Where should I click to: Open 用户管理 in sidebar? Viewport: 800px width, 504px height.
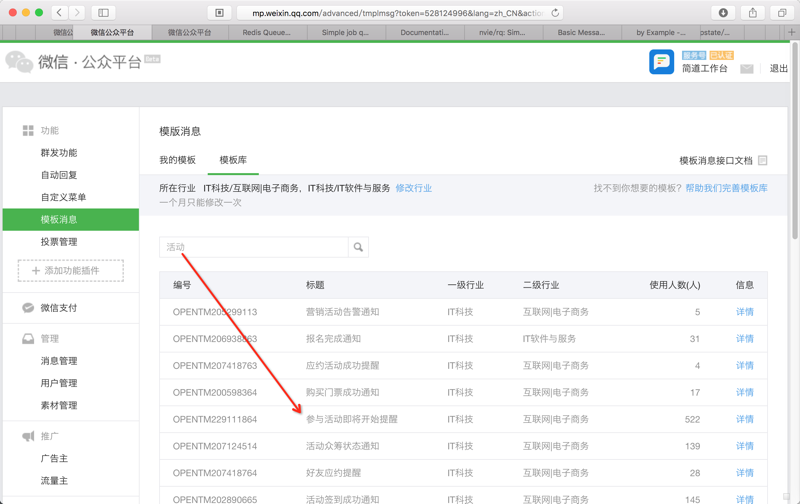click(59, 383)
